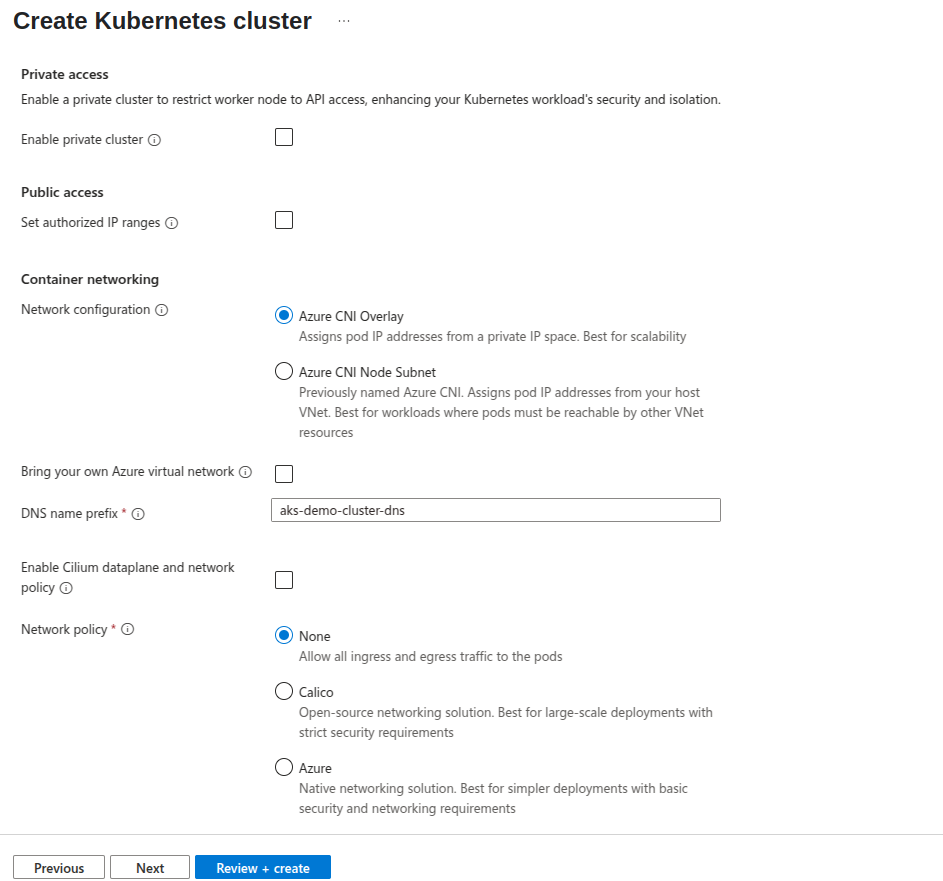Show info for Bring your own Azure virtual network

(x=245, y=472)
